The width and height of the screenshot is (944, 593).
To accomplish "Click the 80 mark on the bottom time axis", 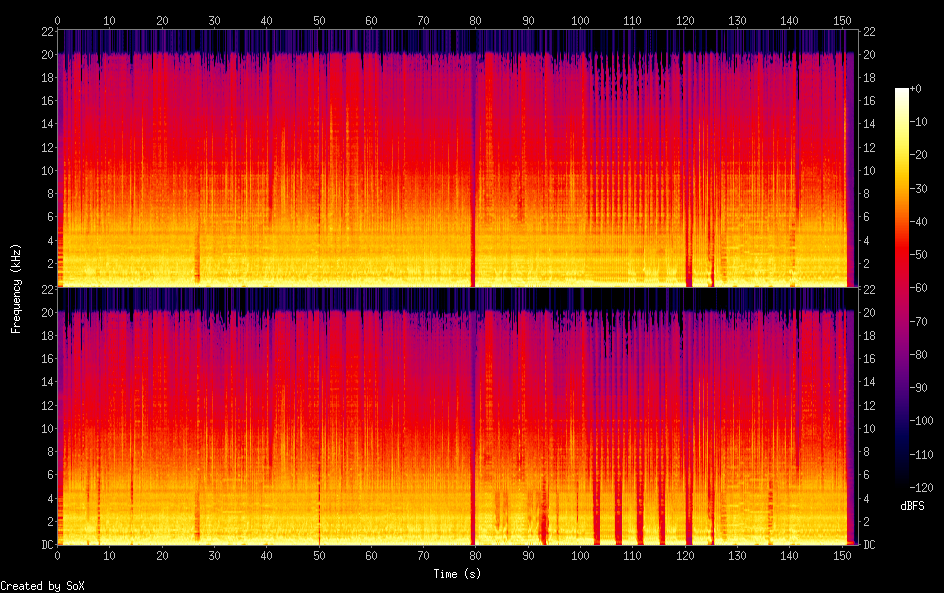I will coord(475,555).
